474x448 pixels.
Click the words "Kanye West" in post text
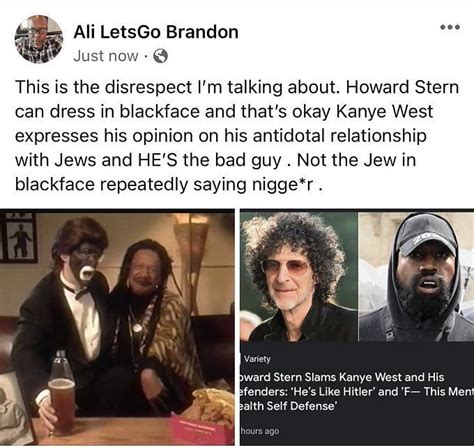coord(384,112)
